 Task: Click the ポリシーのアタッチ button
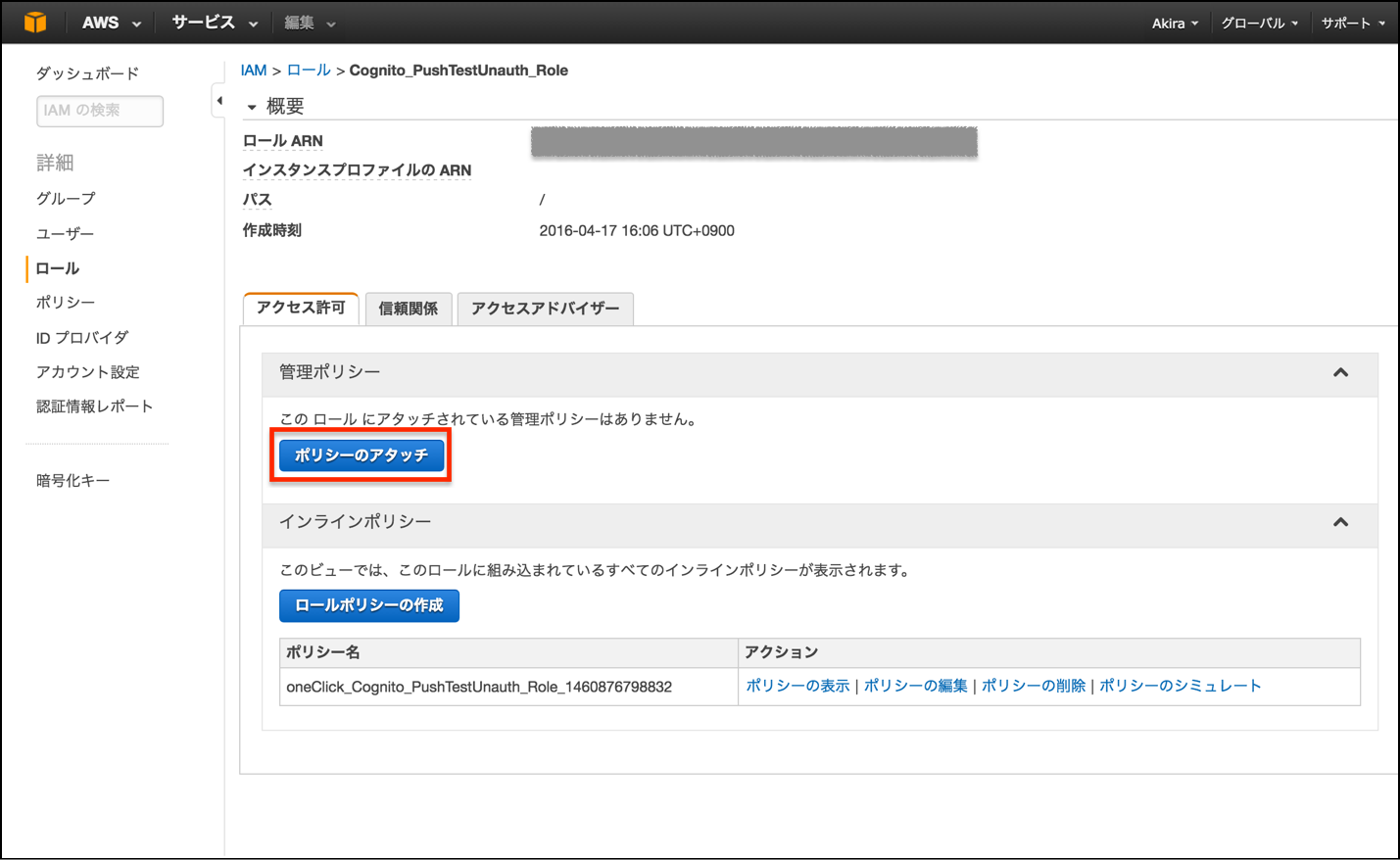click(x=361, y=454)
